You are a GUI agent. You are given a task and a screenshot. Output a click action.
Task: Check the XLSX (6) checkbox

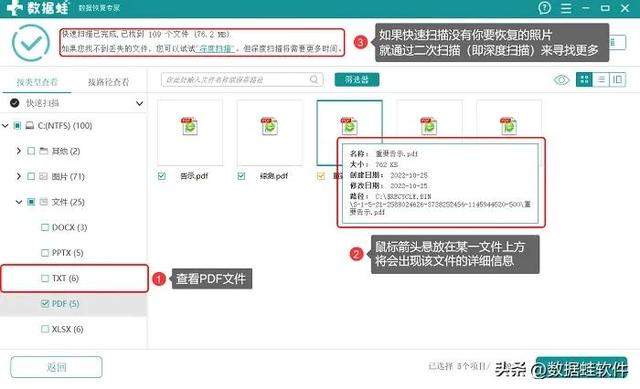[45, 329]
